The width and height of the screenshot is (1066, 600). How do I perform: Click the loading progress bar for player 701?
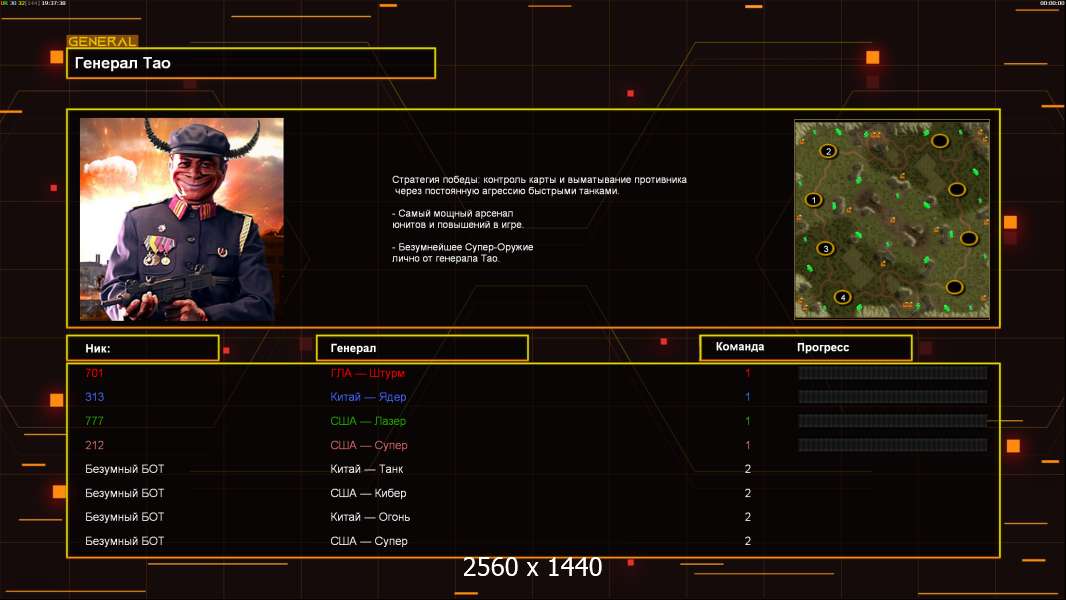[x=893, y=372]
